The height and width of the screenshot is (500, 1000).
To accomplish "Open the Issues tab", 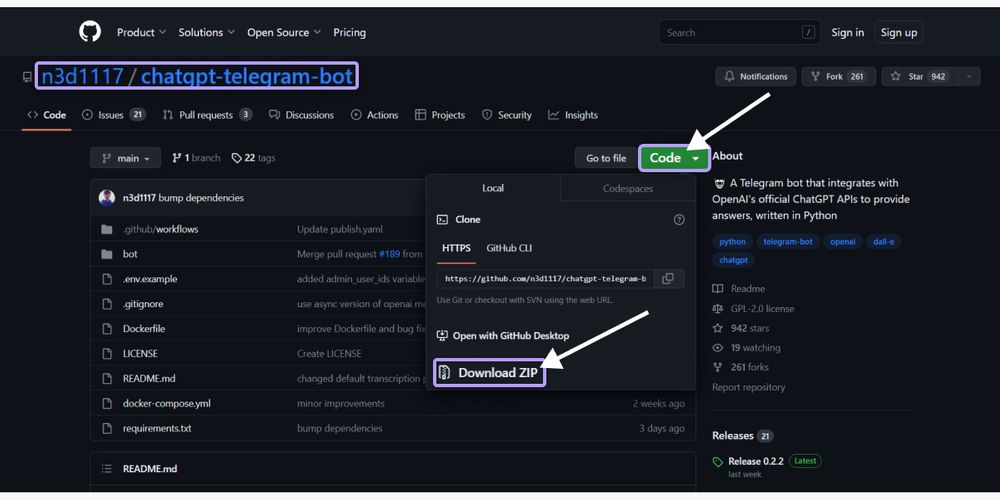I will (112, 115).
